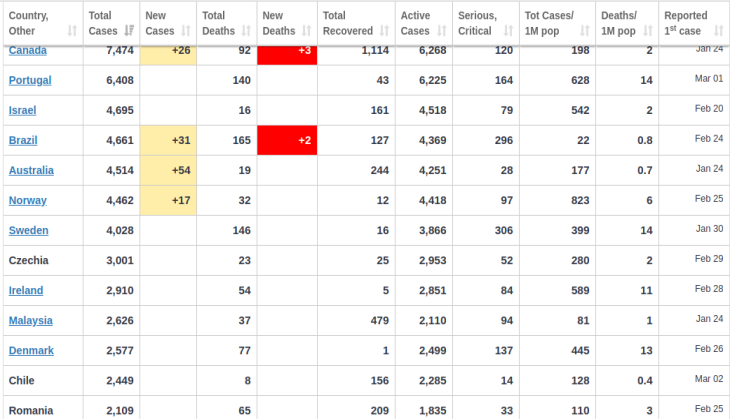Open the Norway country link
Viewport: 730px width, 419px height.
pyautogui.click(x=27, y=200)
